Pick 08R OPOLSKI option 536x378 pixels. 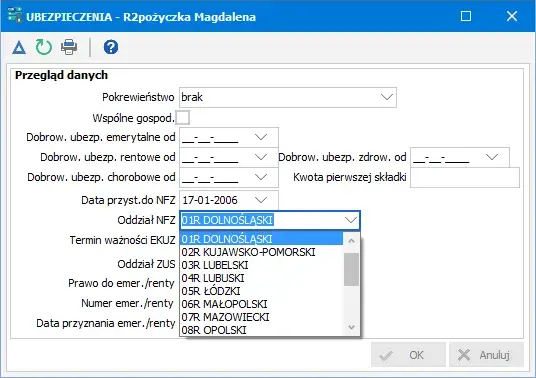(x=262, y=330)
